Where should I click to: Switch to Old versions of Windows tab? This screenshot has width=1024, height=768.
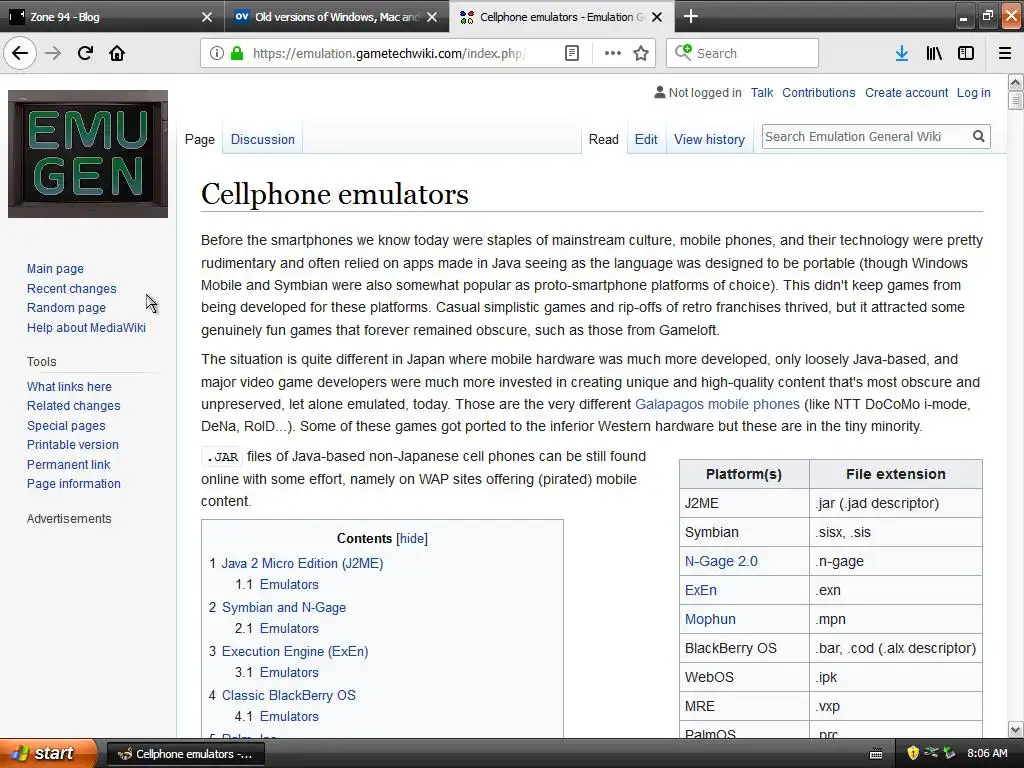[337, 17]
